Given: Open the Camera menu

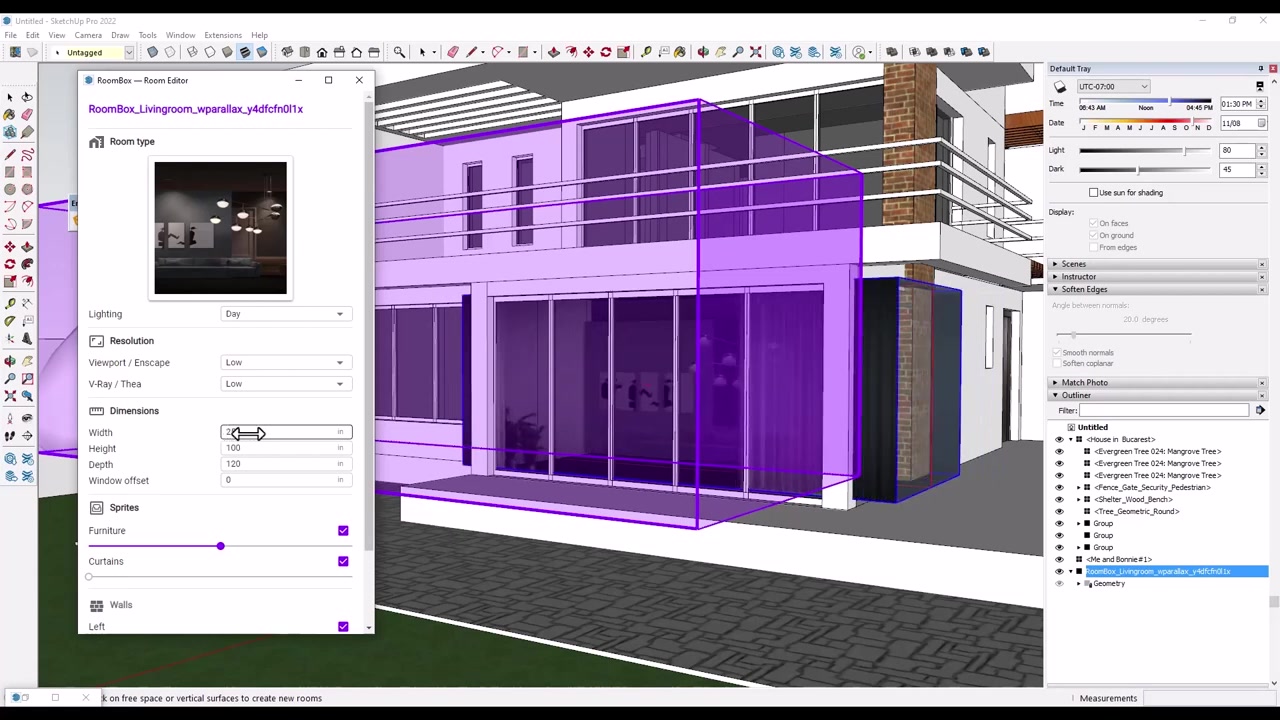Looking at the screenshot, I should click(88, 34).
